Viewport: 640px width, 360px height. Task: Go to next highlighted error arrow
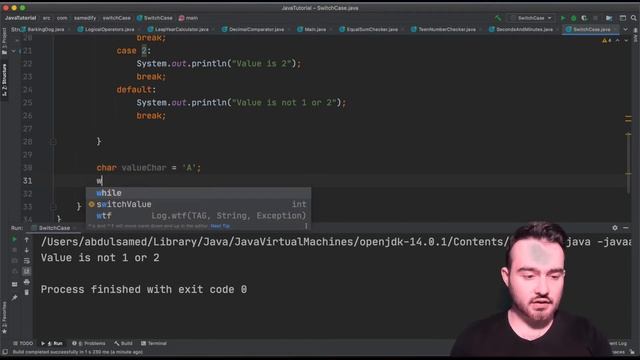tap(626, 40)
